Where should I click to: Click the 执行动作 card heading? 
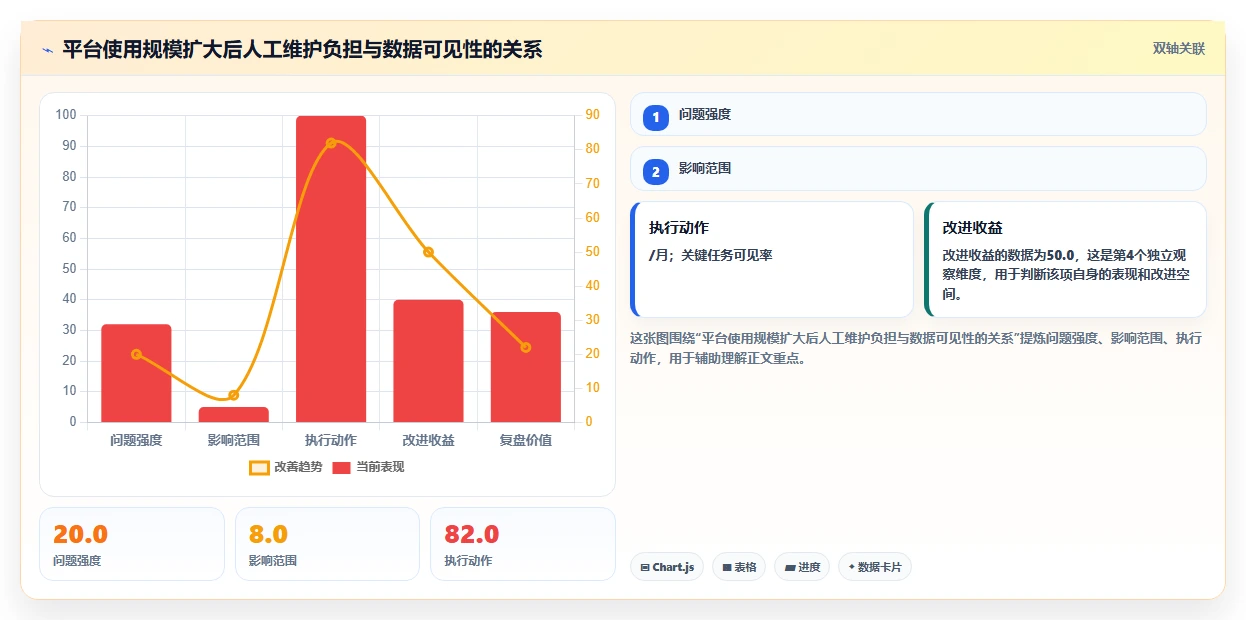click(679, 228)
